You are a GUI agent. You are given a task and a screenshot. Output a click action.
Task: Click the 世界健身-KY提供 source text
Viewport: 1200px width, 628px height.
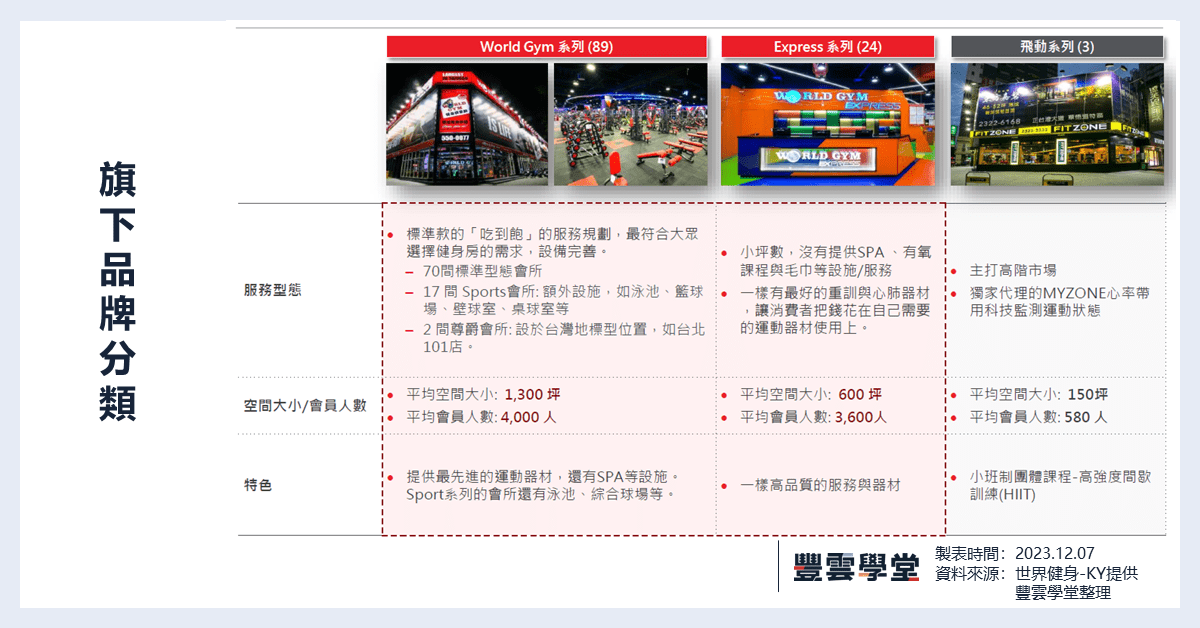[1076, 573]
